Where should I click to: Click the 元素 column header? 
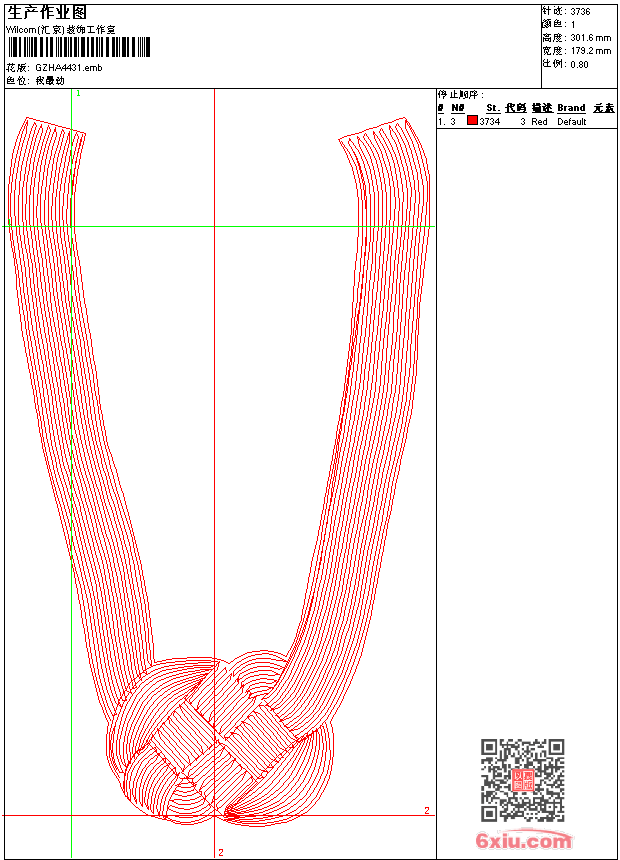[x=603, y=108]
